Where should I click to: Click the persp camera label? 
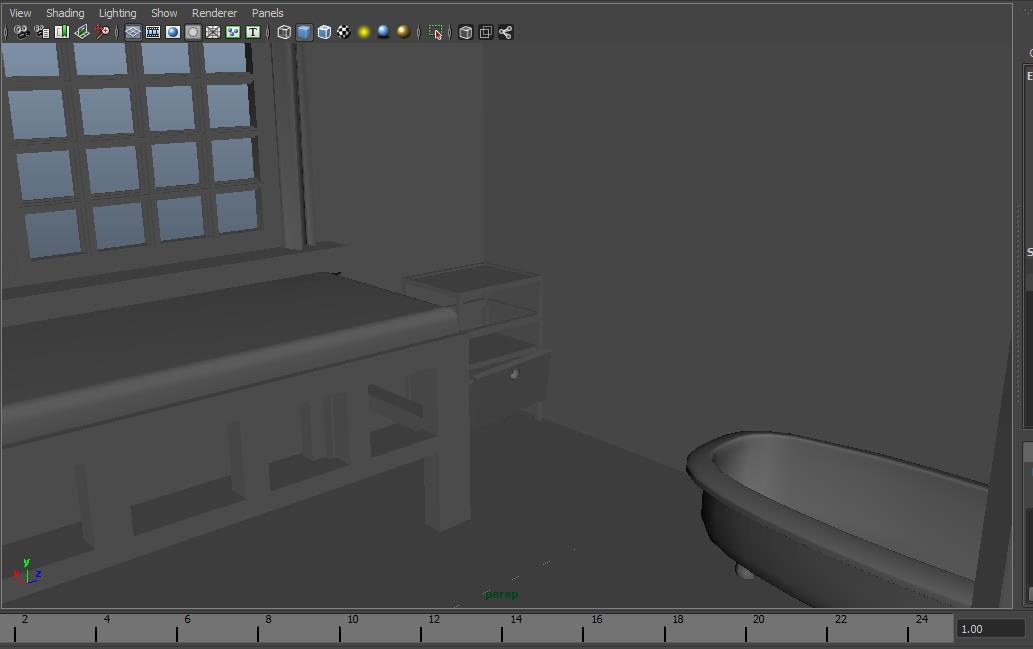click(501, 594)
